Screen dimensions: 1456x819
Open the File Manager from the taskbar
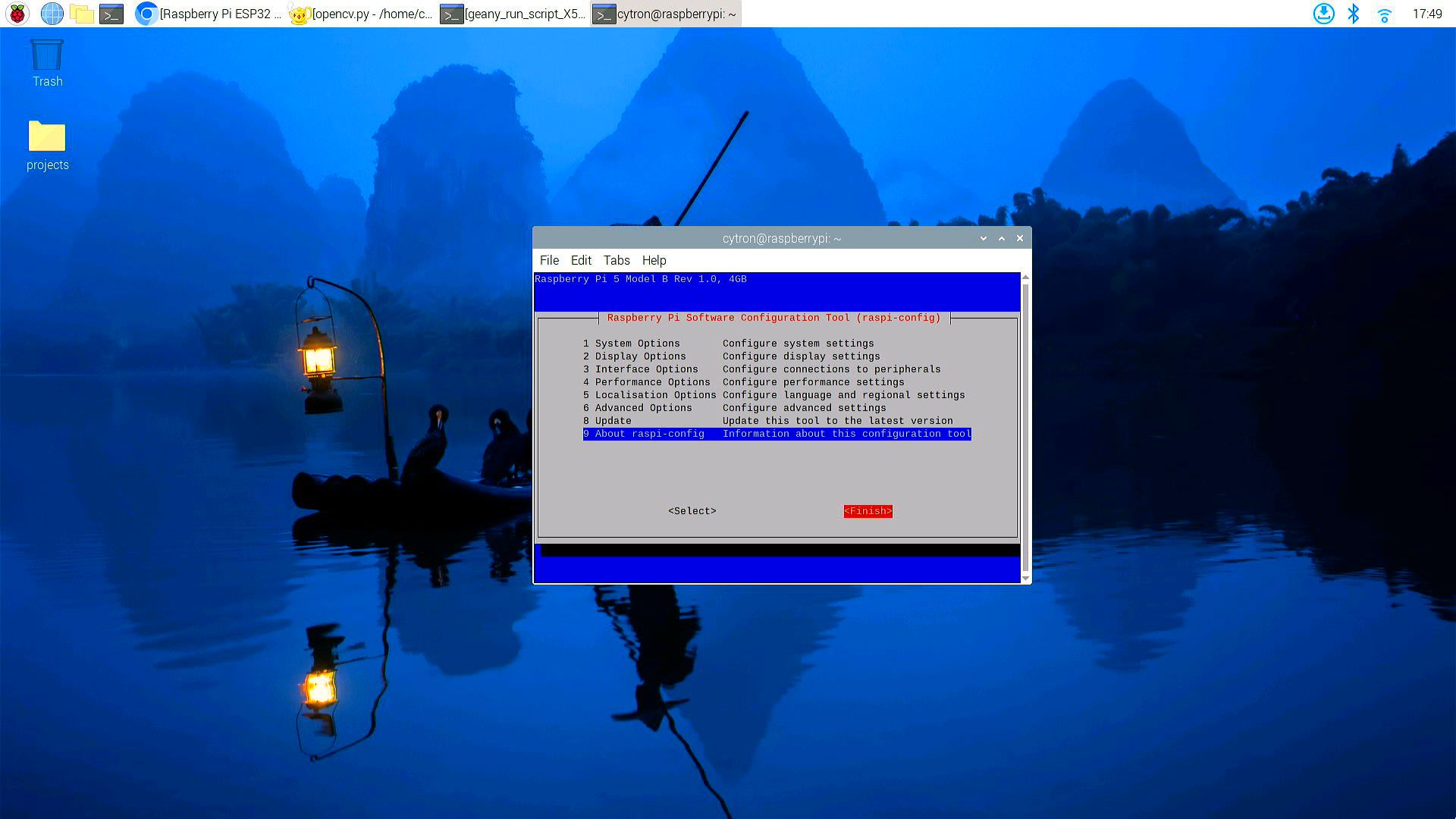click(83, 14)
